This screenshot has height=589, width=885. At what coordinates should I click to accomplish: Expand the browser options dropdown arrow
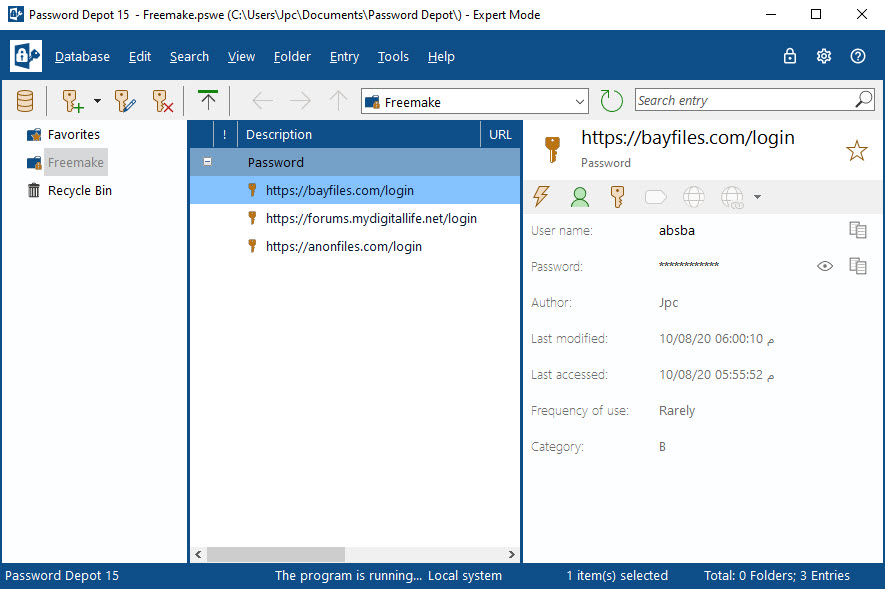point(757,197)
